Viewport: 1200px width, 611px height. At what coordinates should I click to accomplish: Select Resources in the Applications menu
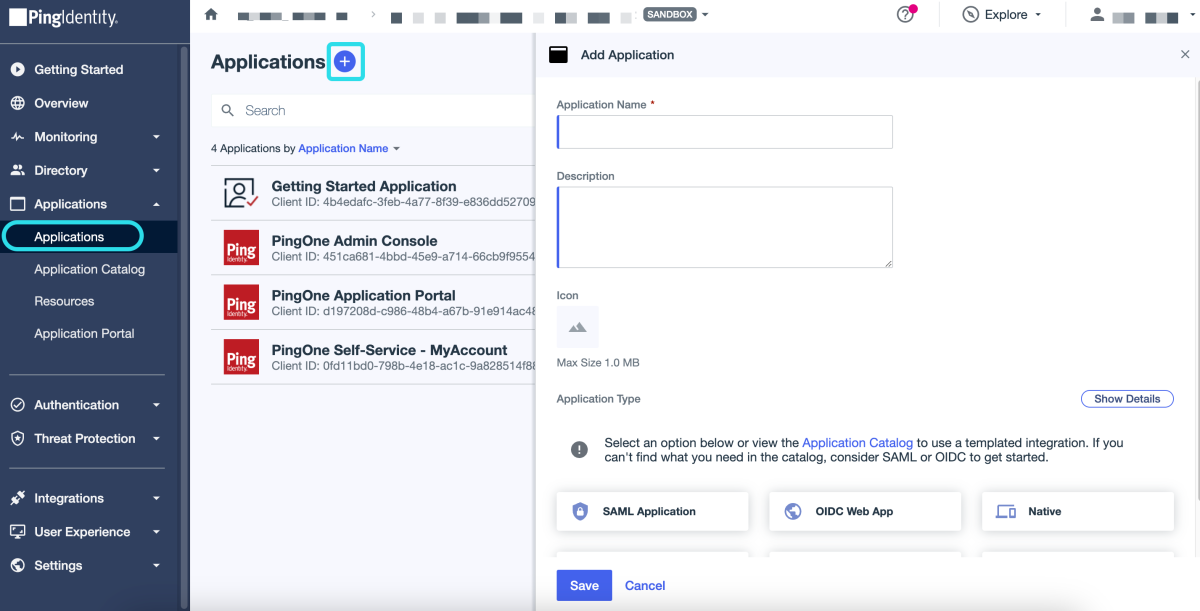pos(64,300)
